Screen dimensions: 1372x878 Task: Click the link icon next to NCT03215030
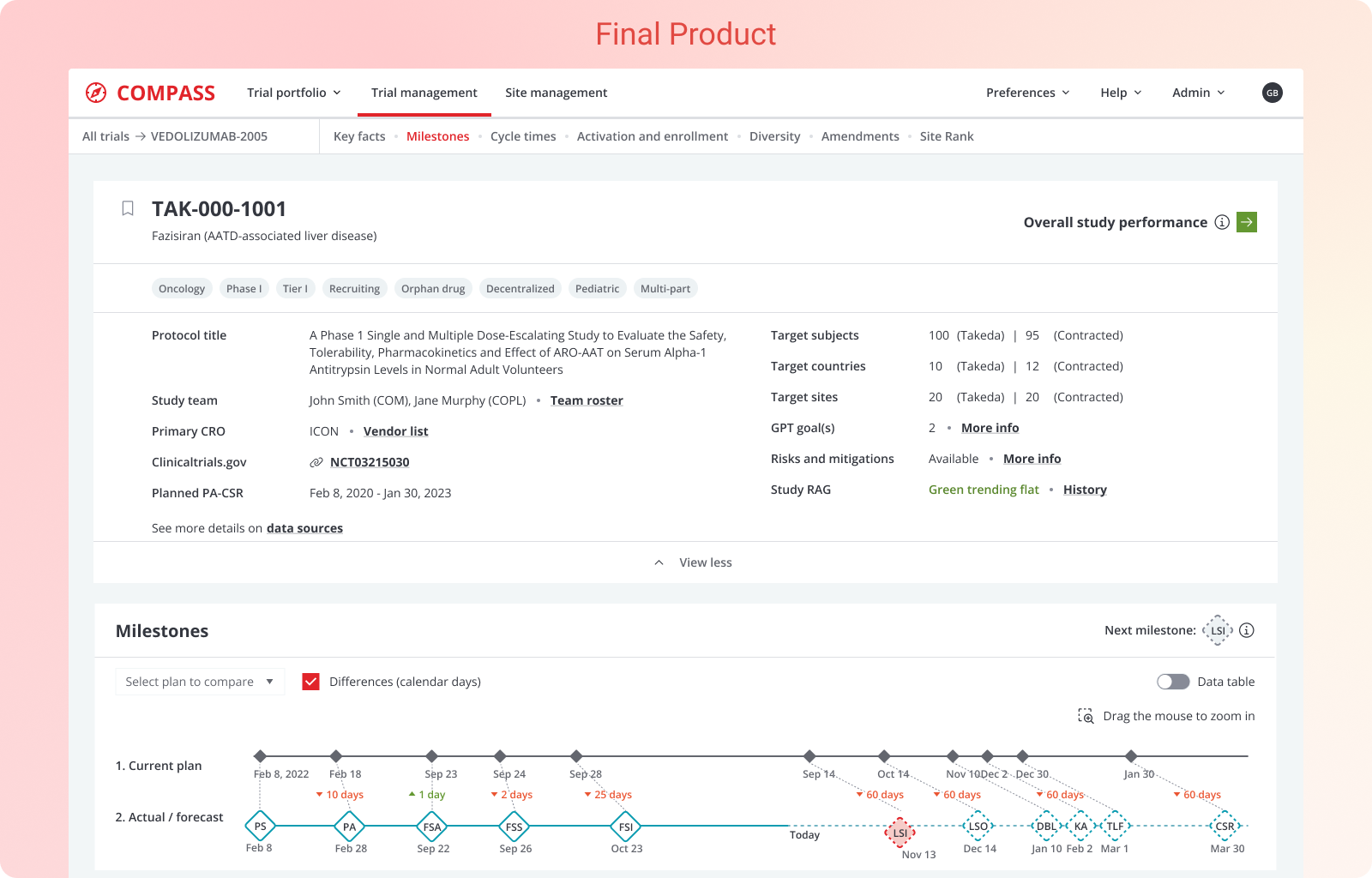coord(316,462)
